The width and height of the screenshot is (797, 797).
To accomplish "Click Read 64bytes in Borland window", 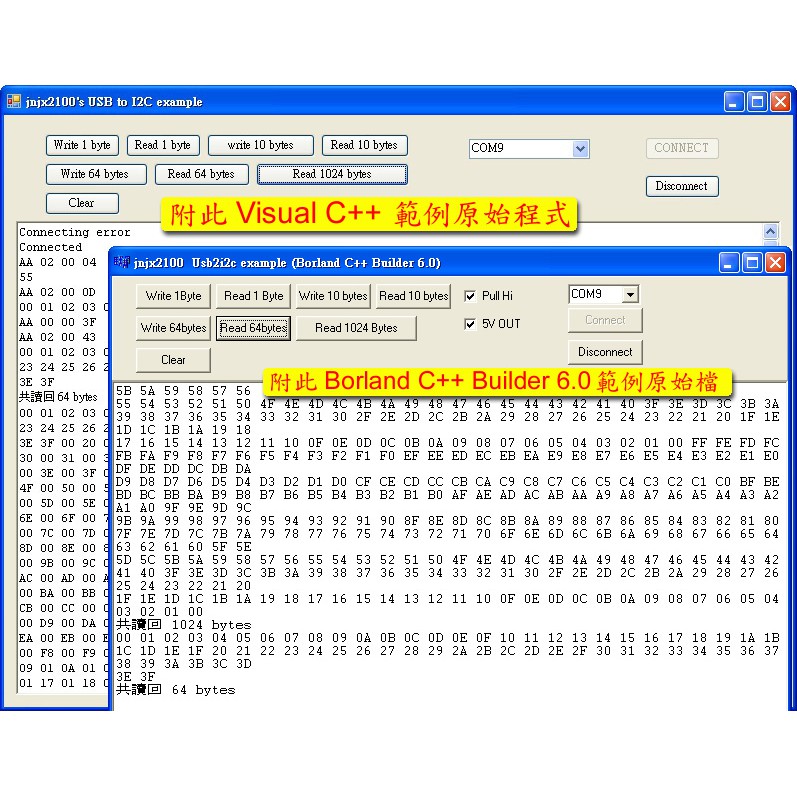I will 253,328.
